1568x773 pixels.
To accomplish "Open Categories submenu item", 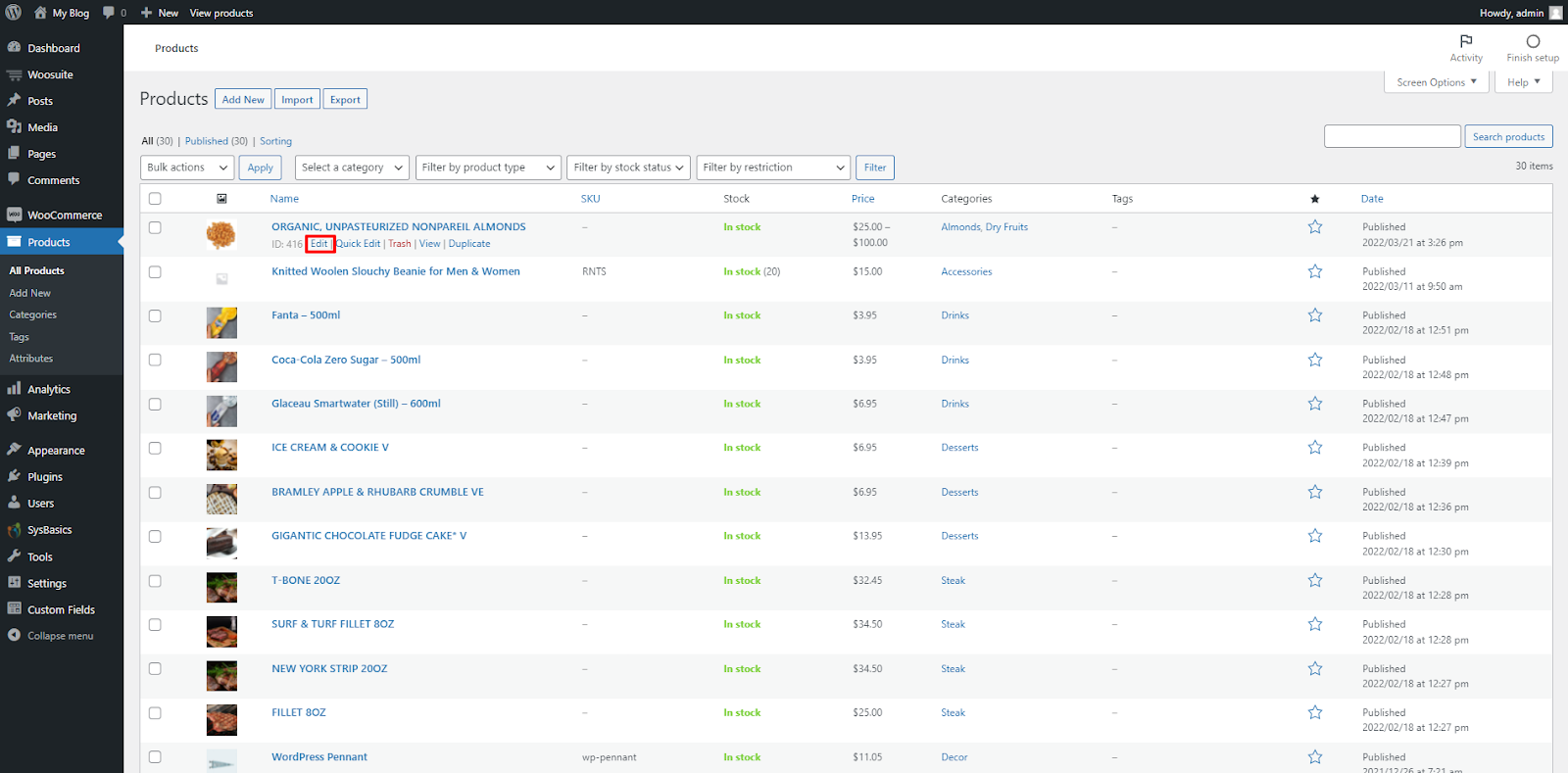I will [x=32, y=314].
